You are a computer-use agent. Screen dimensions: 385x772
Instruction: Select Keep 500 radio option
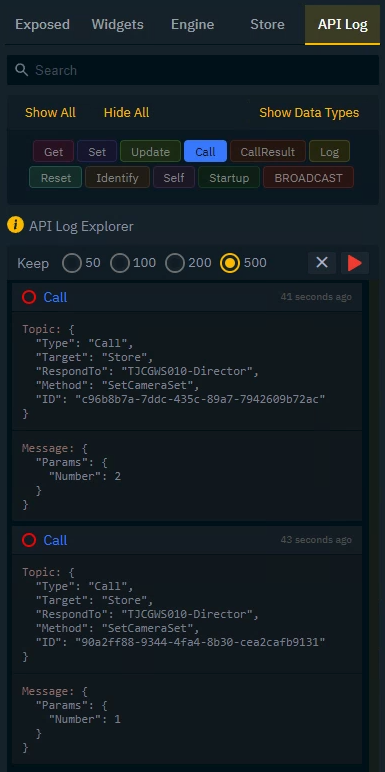230,263
